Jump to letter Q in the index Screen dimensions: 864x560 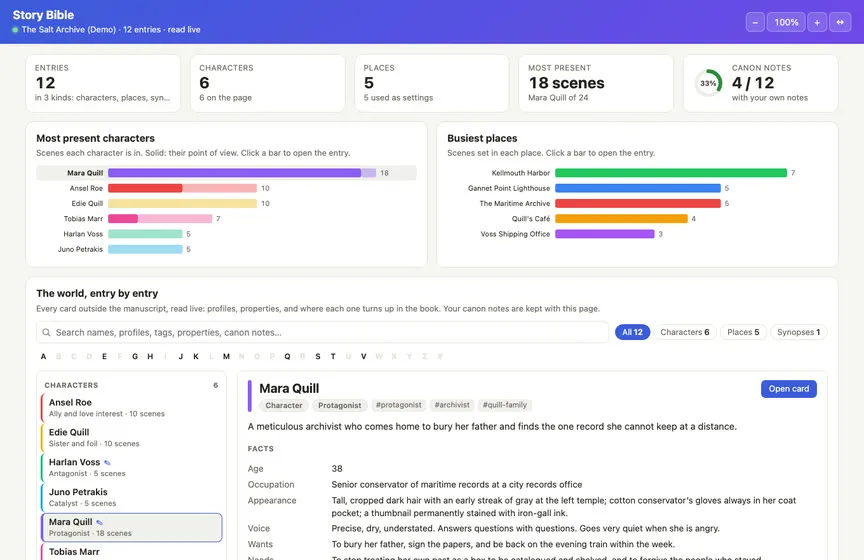point(287,357)
